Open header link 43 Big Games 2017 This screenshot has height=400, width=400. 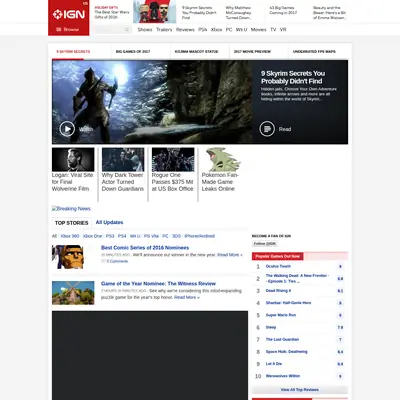tap(283, 10)
